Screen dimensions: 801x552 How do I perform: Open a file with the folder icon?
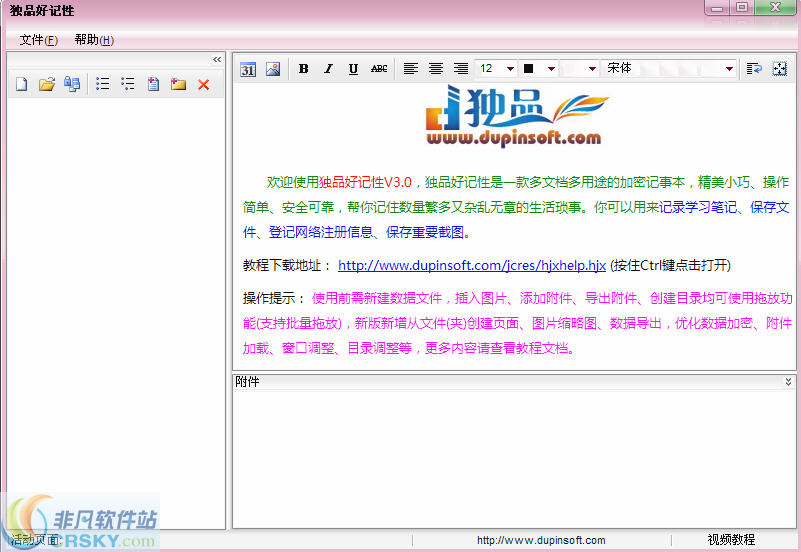click(46, 84)
